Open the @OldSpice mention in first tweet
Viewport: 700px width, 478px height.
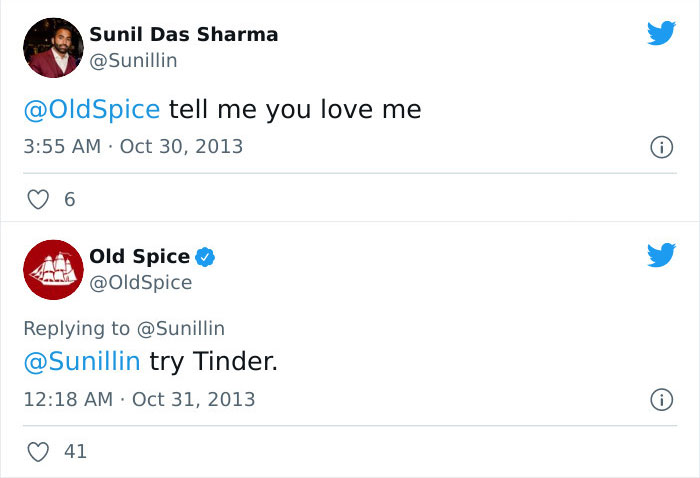click(91, 109)
